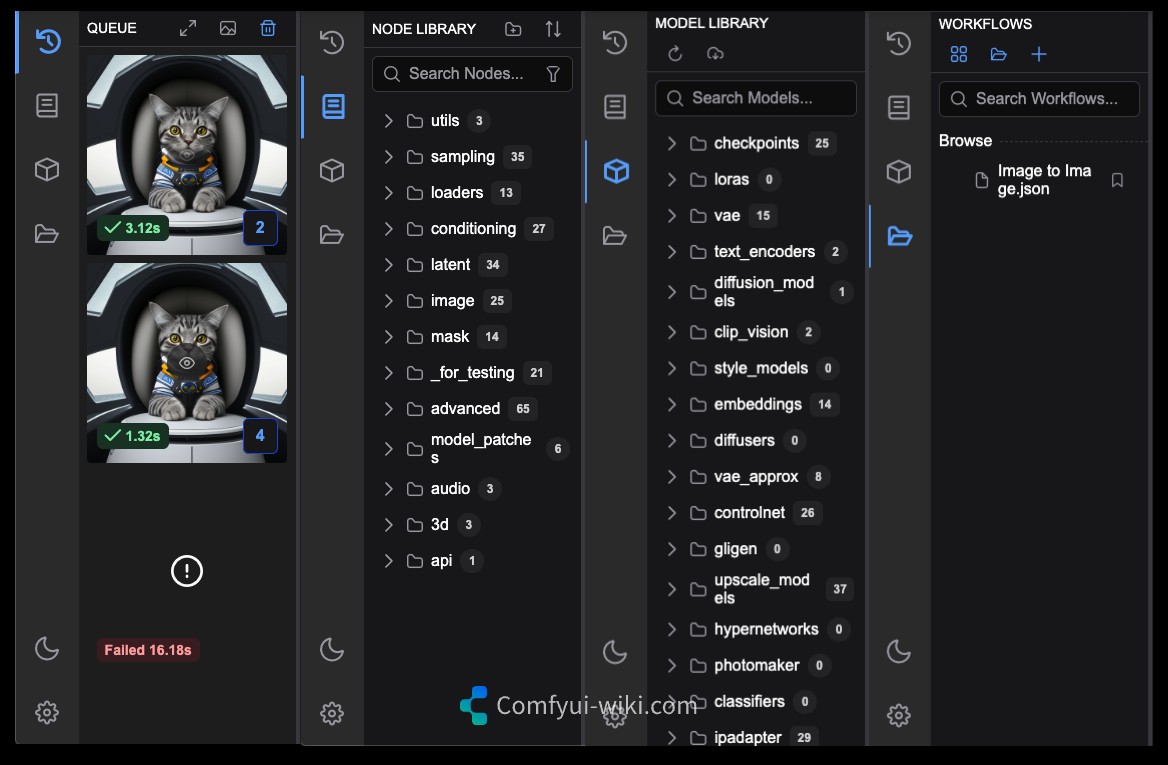The image size is (1168, 765).
Task: Expand the controlnet model folder
Action: click(671, 512)
